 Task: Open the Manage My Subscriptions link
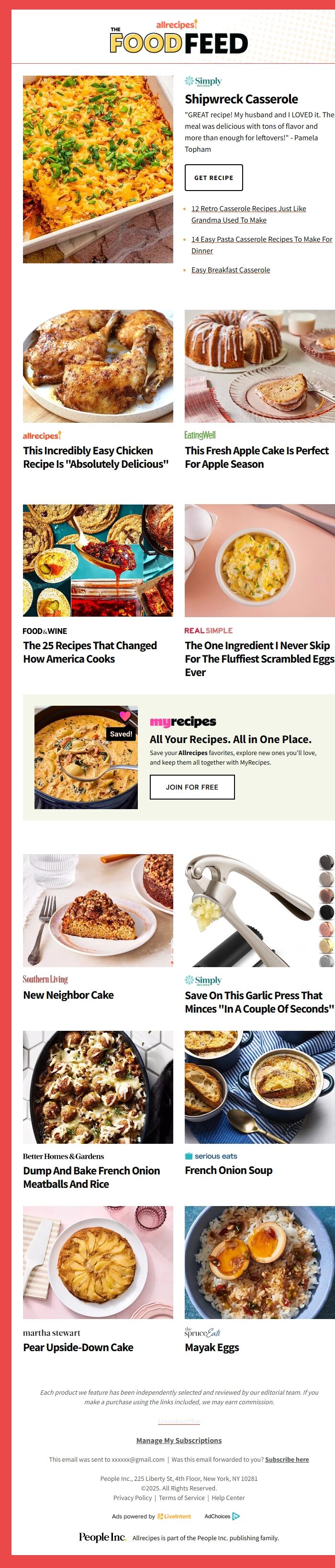point(179,1440)
